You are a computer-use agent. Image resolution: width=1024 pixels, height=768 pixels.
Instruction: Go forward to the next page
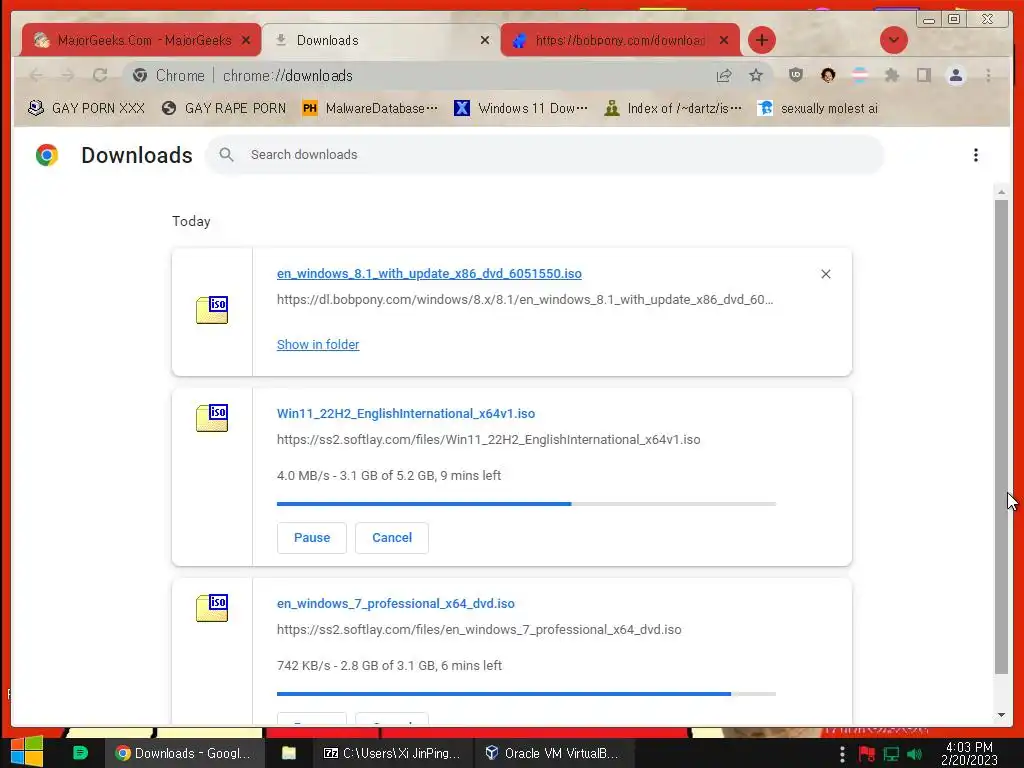coord(68,76)
